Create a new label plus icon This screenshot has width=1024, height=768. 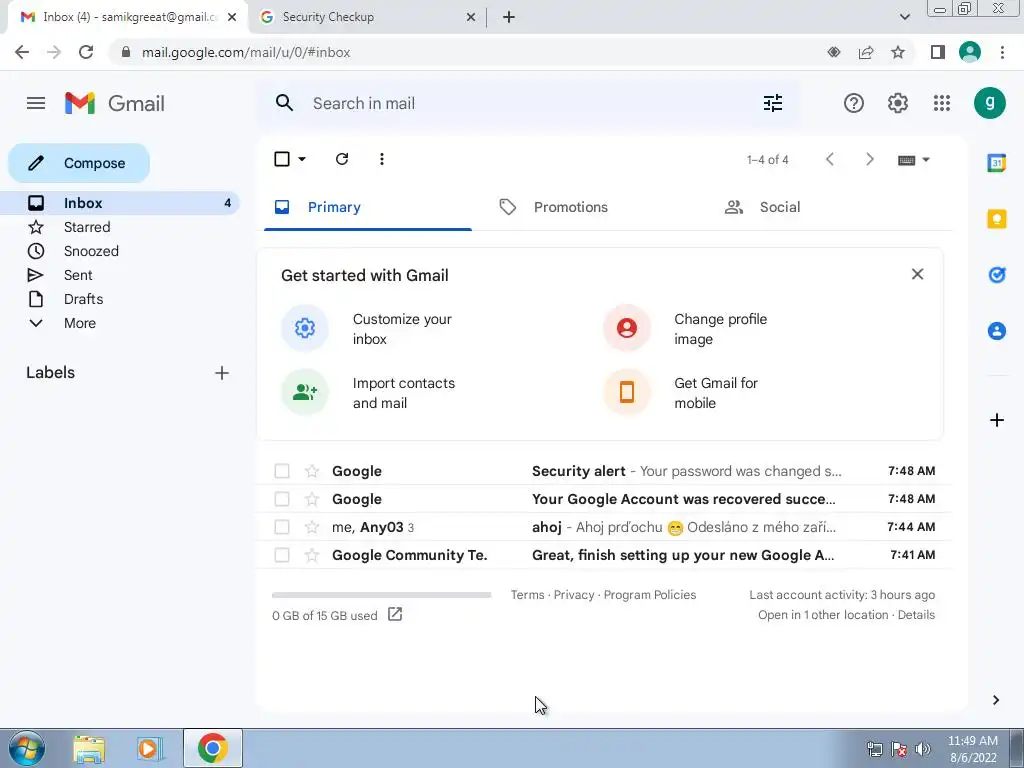click(x=222, y=373)
